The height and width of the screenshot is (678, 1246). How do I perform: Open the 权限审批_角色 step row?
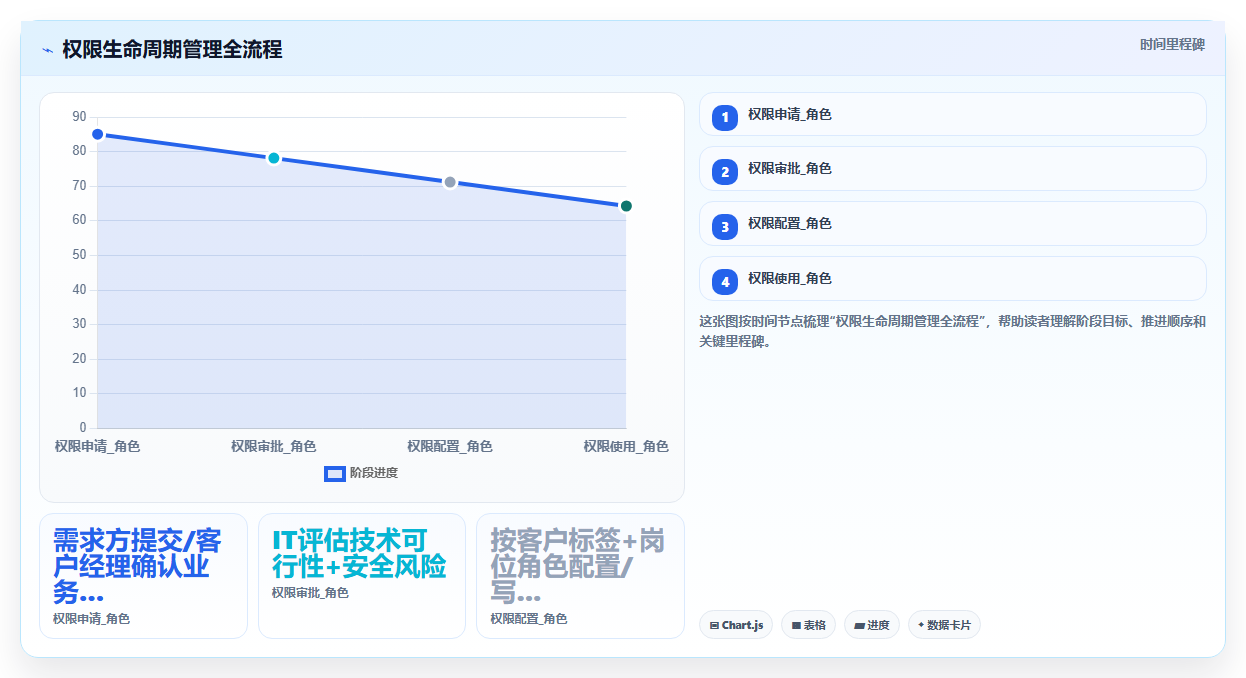(x=952, y=169)
